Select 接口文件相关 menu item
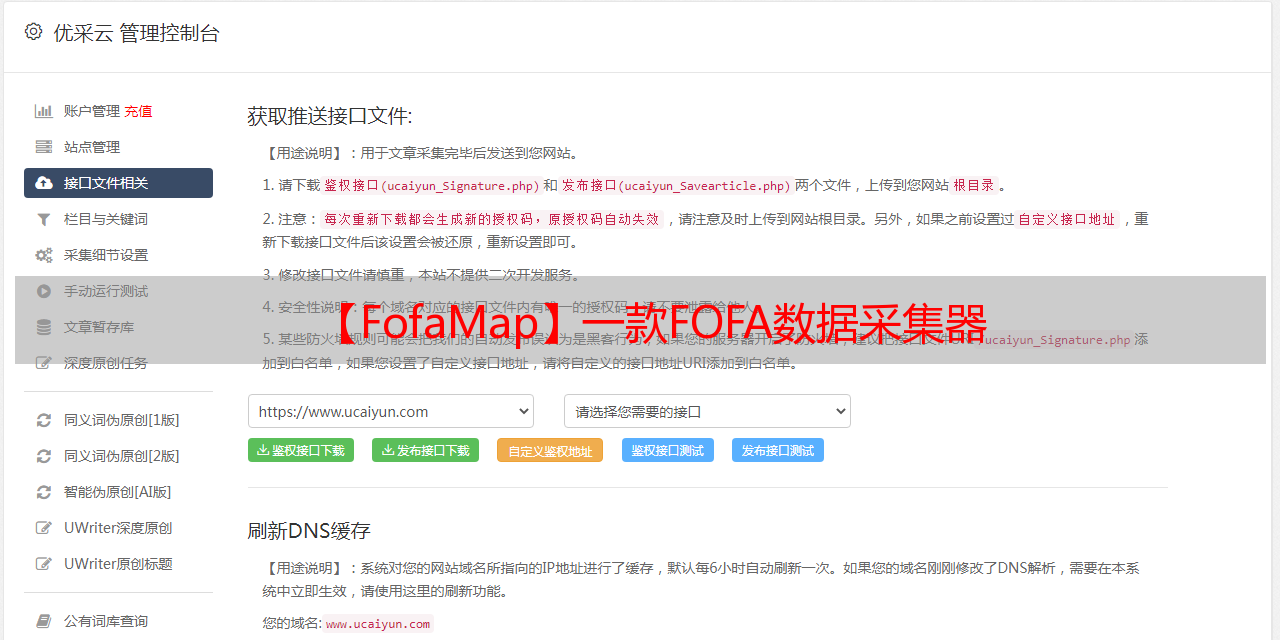1280x640 pixels. pos(118,183)
